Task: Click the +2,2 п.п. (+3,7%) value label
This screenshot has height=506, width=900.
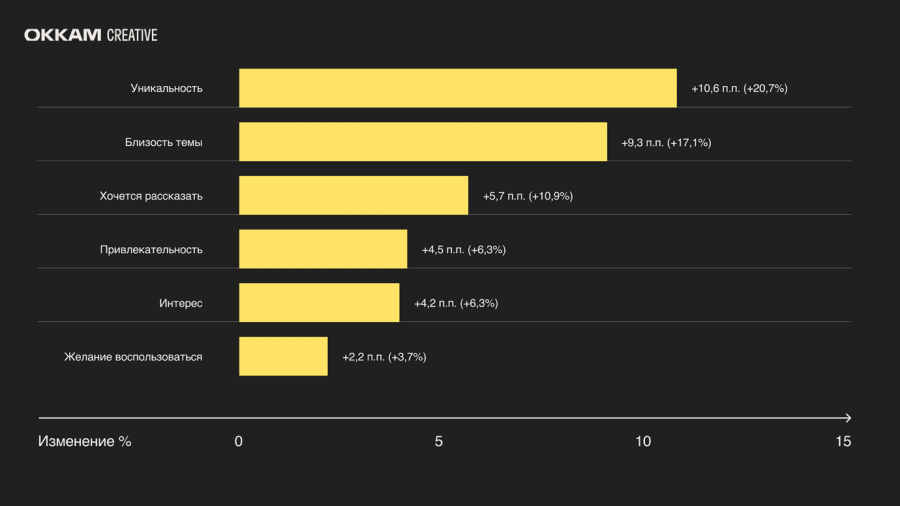Action: [384, 357]
